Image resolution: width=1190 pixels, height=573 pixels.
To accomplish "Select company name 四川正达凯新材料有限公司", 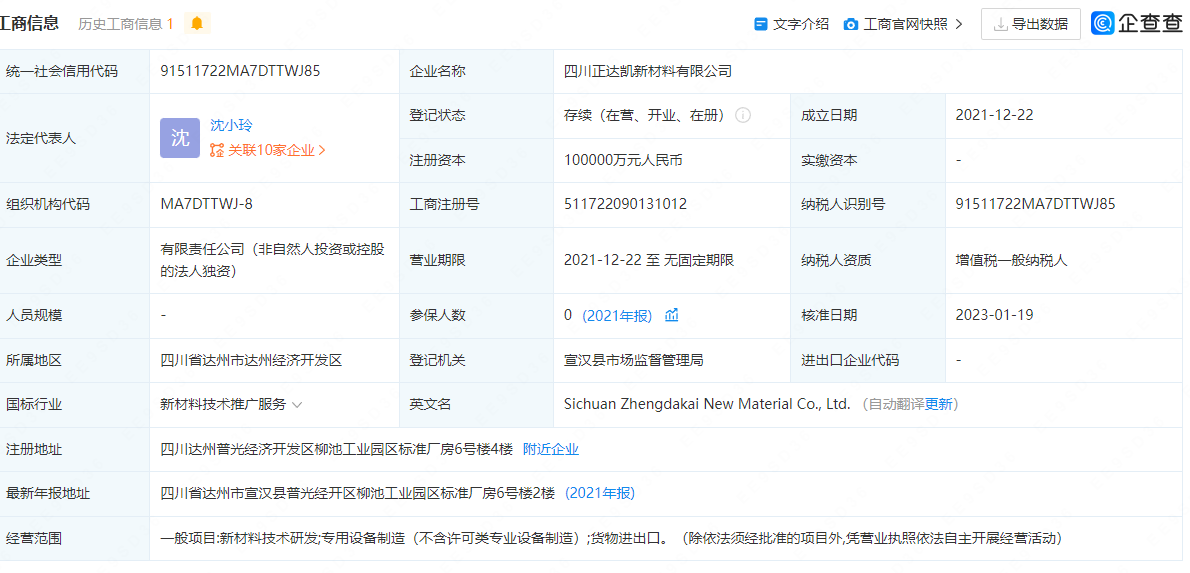I will tap(648, 71).
